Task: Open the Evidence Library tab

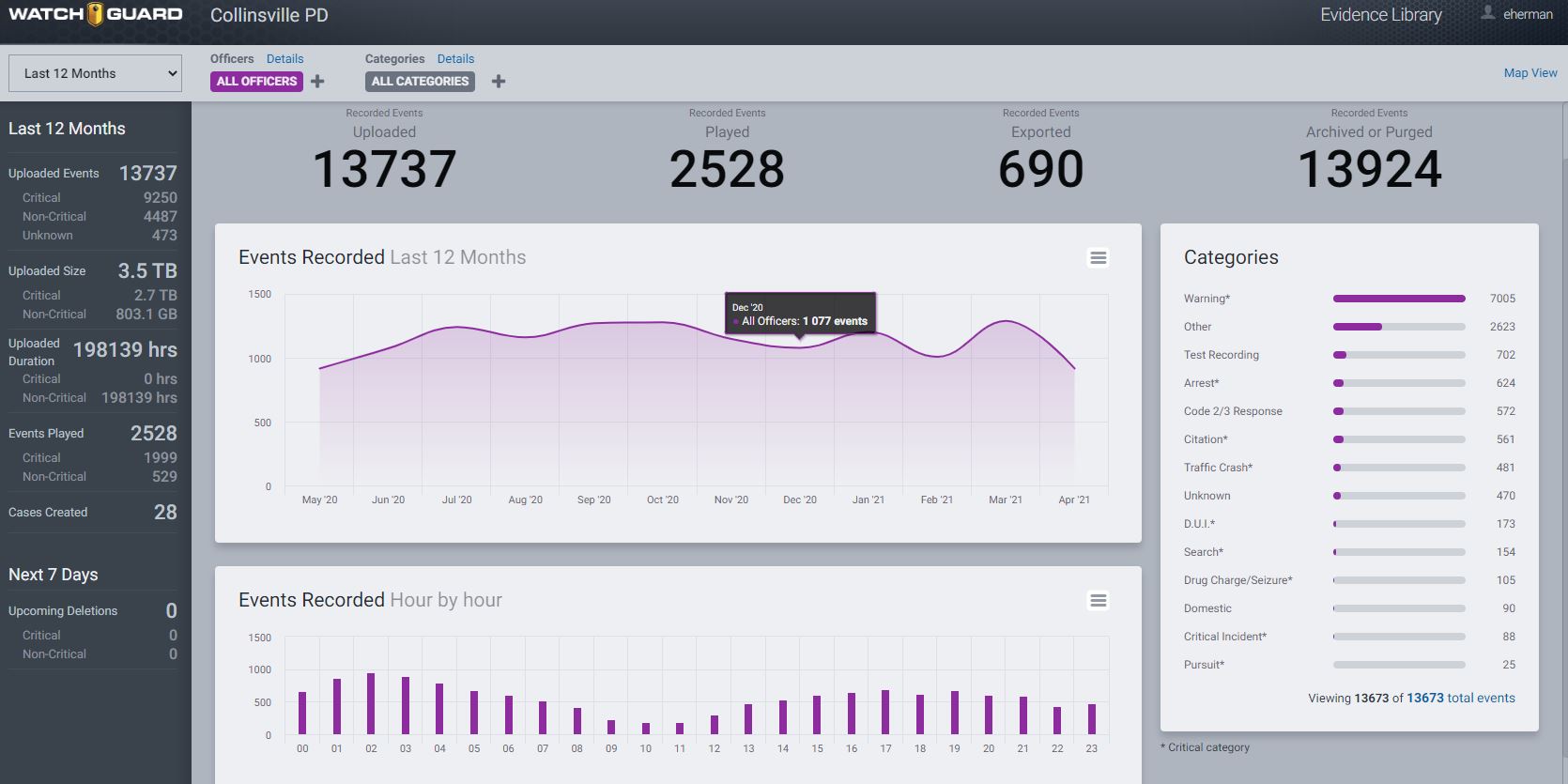Action: (1380, 15)
